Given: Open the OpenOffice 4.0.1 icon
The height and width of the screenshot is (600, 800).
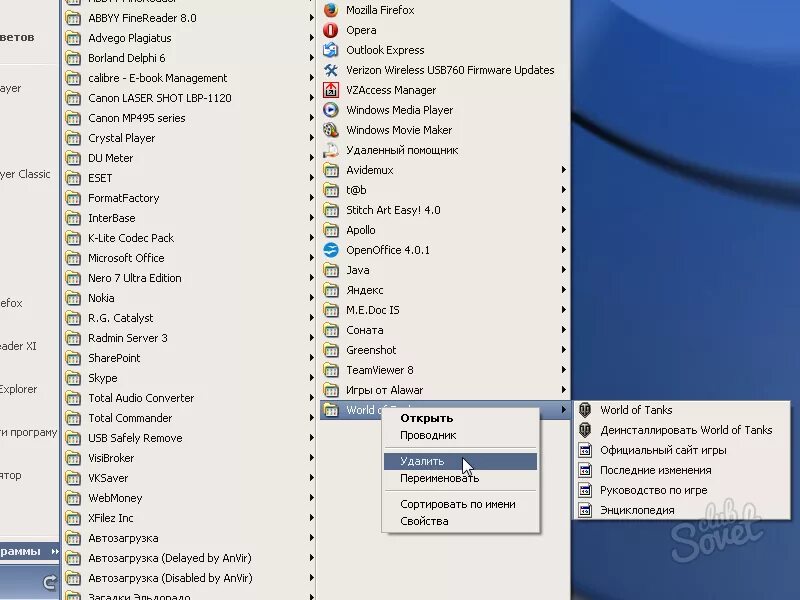Looking at the screenshot, I should (x=331, y=250).
